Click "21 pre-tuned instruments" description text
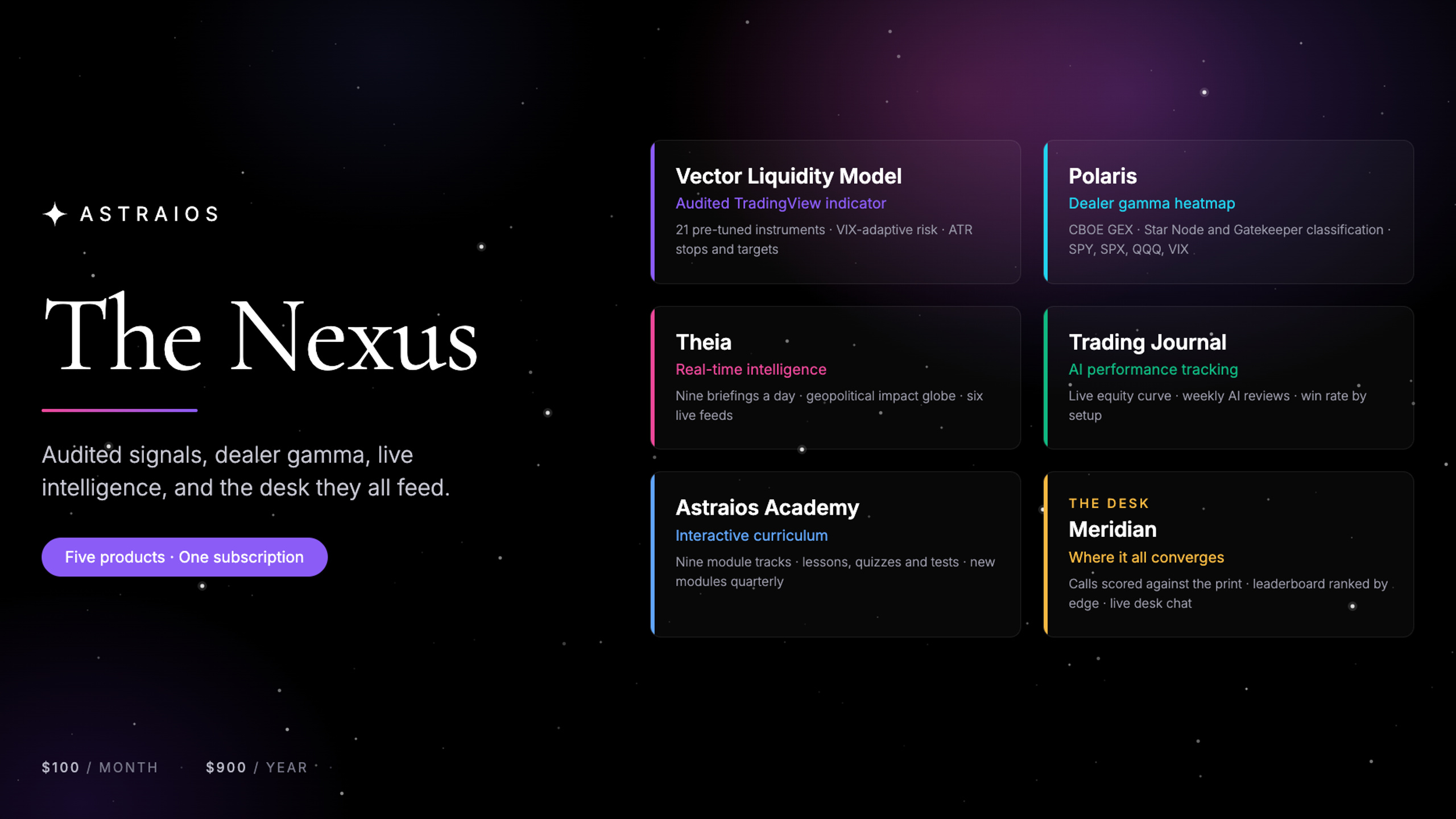The image size is (1456, 819). pyautogui.click(x=824, y=239)
